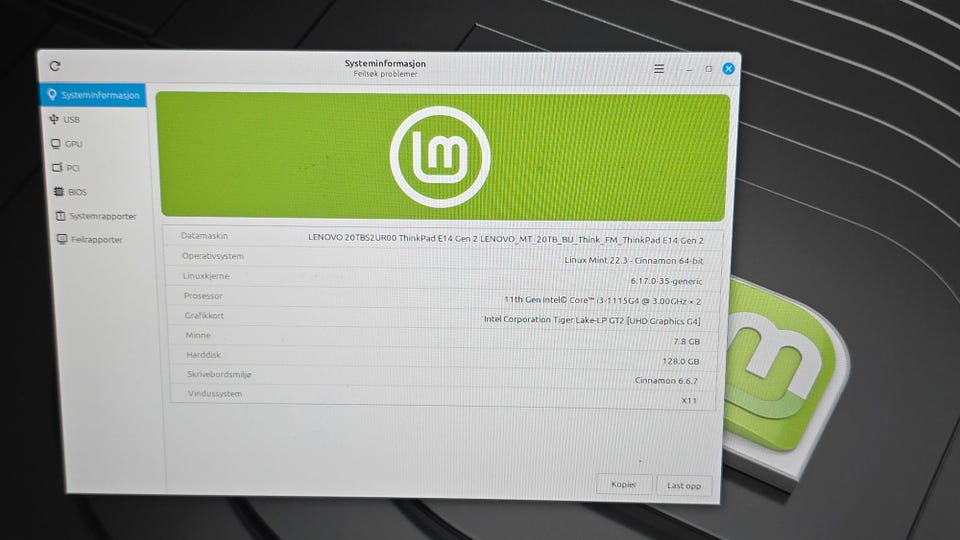
Task: Click the X11 value
Action: pyautogui.click(x=689, y=400)
